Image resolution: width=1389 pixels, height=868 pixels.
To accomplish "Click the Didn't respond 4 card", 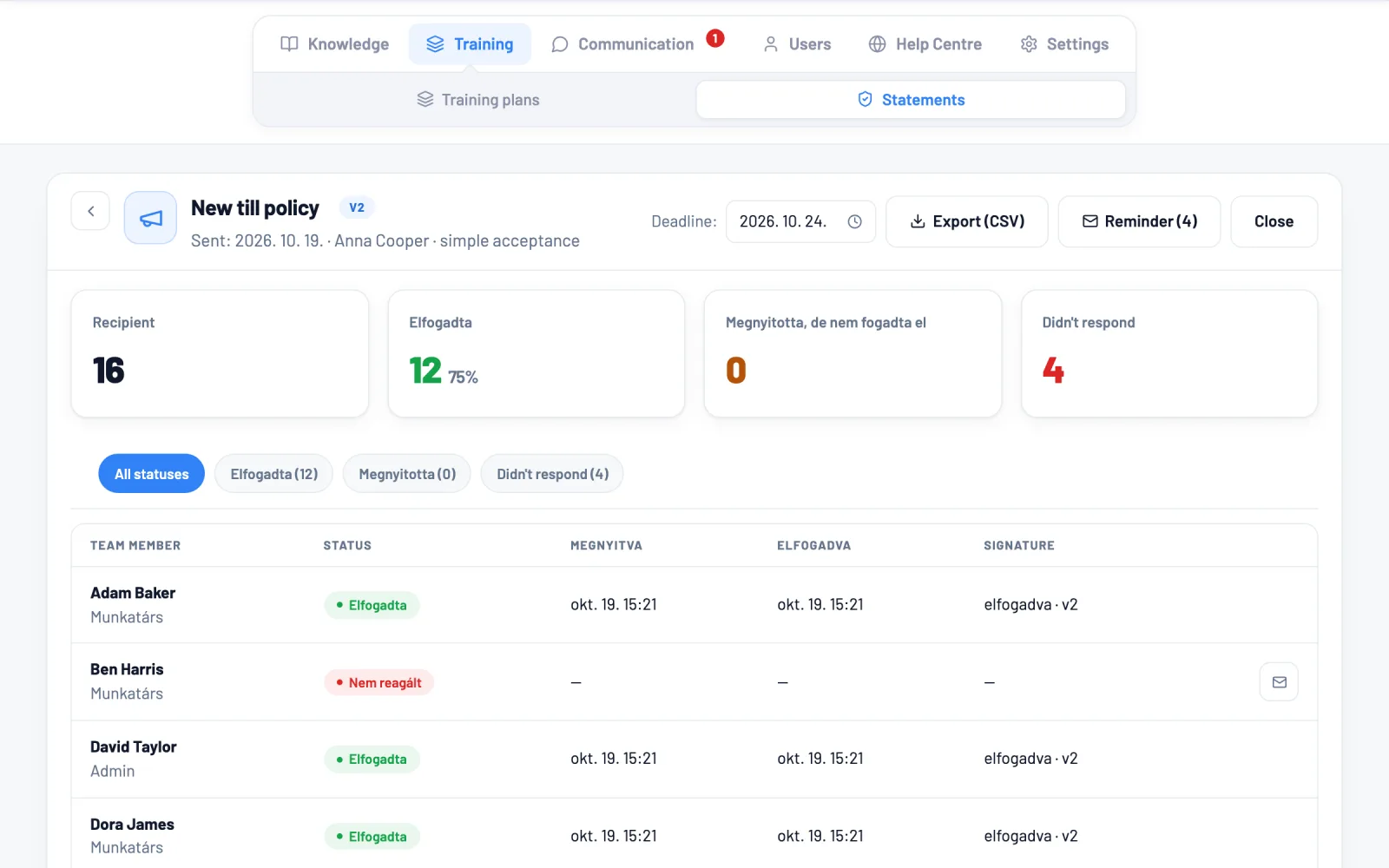I will coord(1169,353).
